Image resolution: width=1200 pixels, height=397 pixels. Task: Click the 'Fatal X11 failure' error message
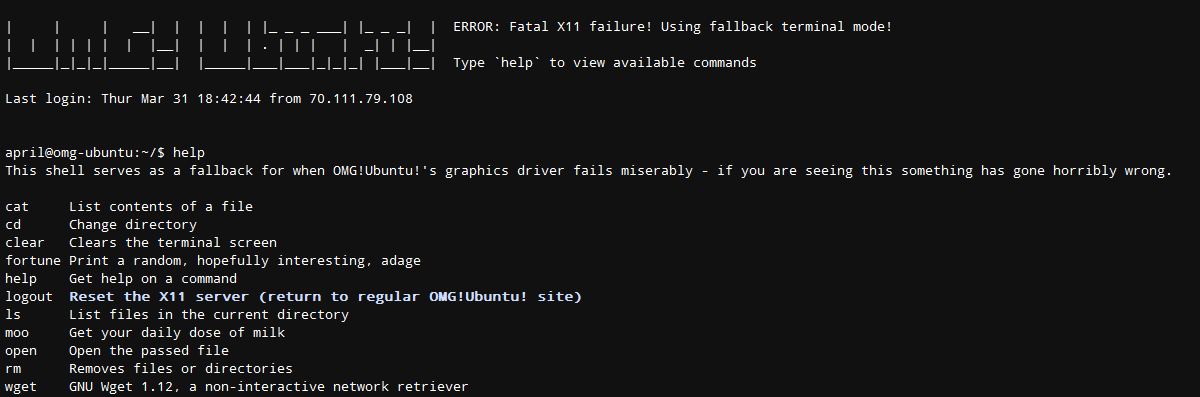point(672,27)
